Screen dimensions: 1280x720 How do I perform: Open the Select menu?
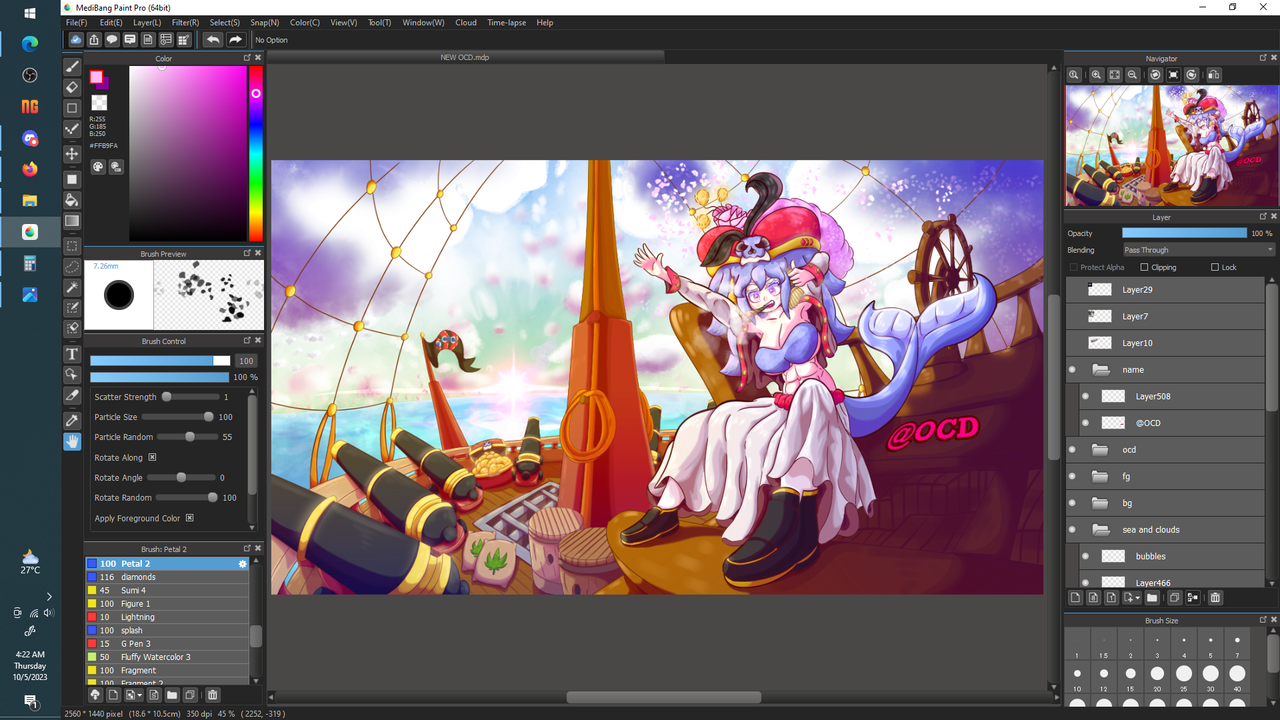click(224, 22)
